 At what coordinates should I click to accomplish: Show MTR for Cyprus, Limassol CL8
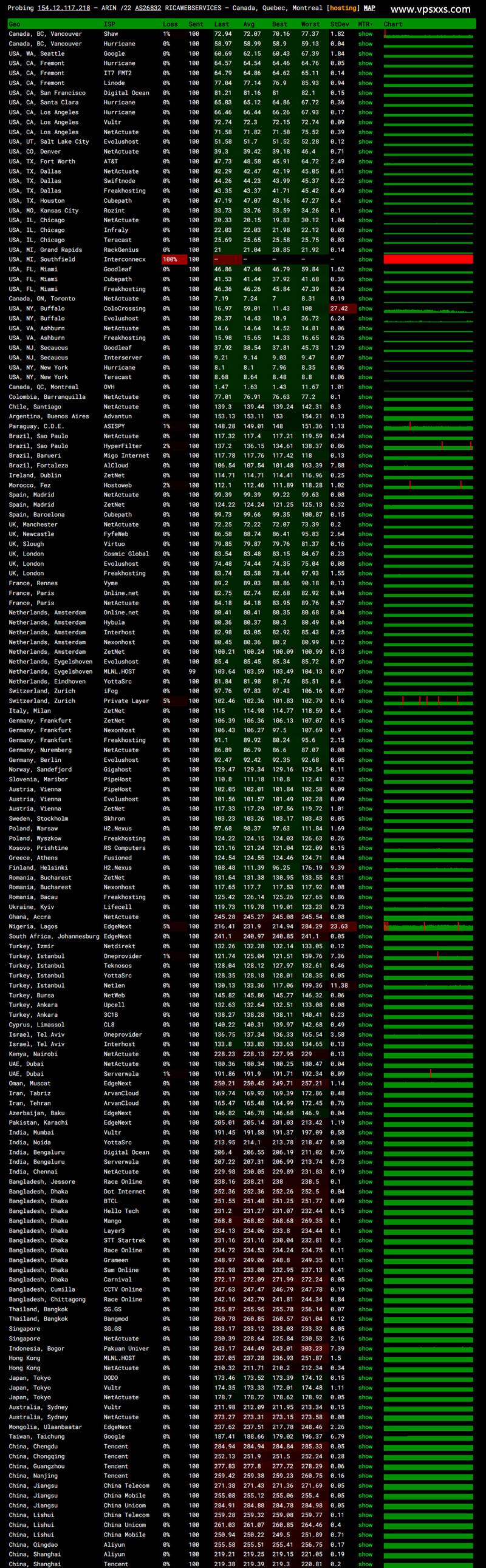[x=366, y=1025]
